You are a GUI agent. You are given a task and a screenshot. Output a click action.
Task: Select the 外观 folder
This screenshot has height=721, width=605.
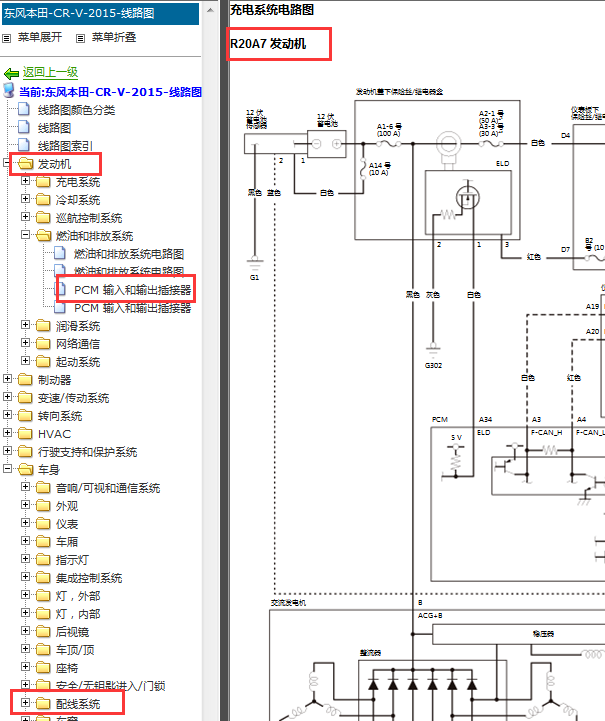point(67,506)
